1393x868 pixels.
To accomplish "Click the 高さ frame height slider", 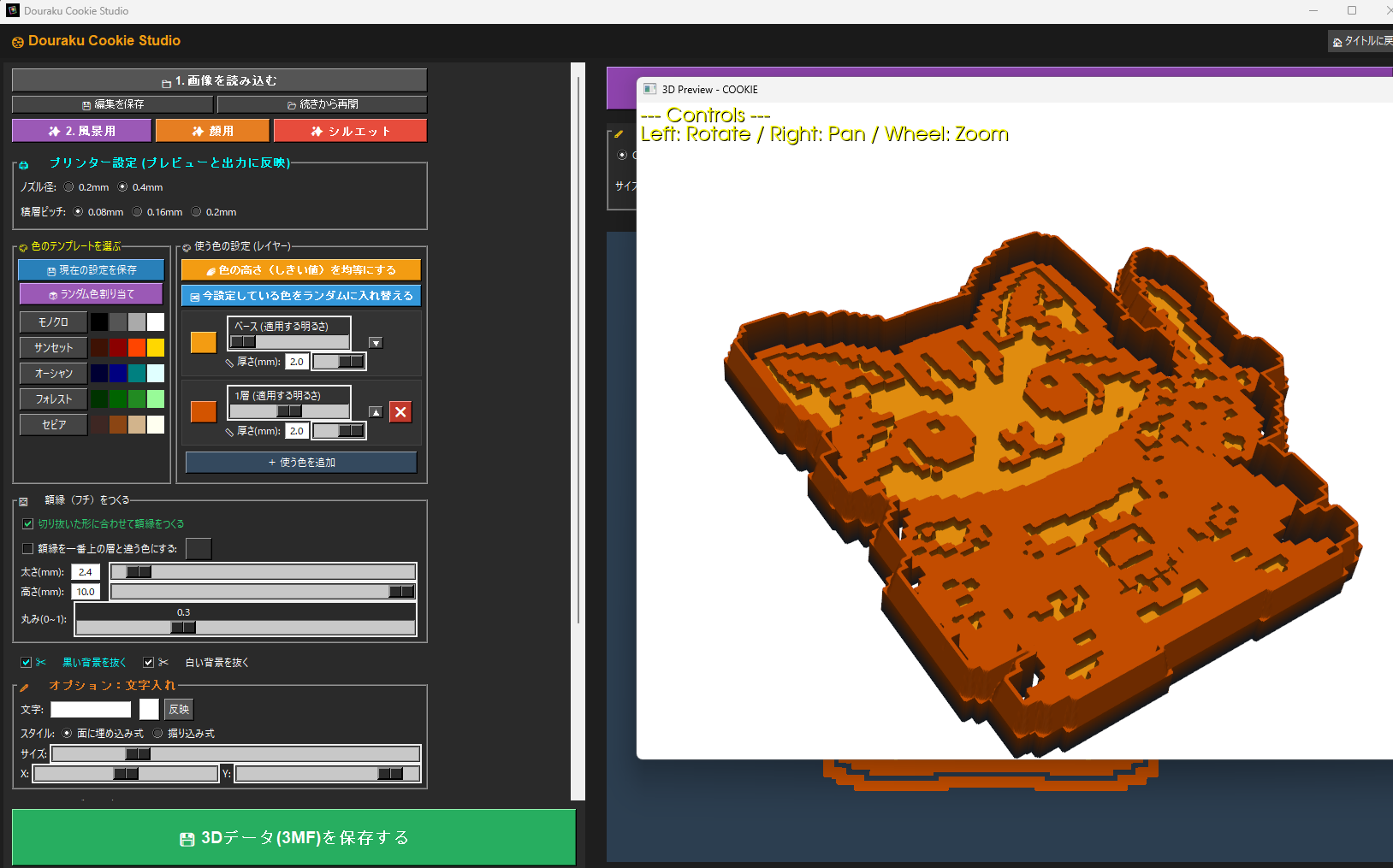I will pos(264,592).
